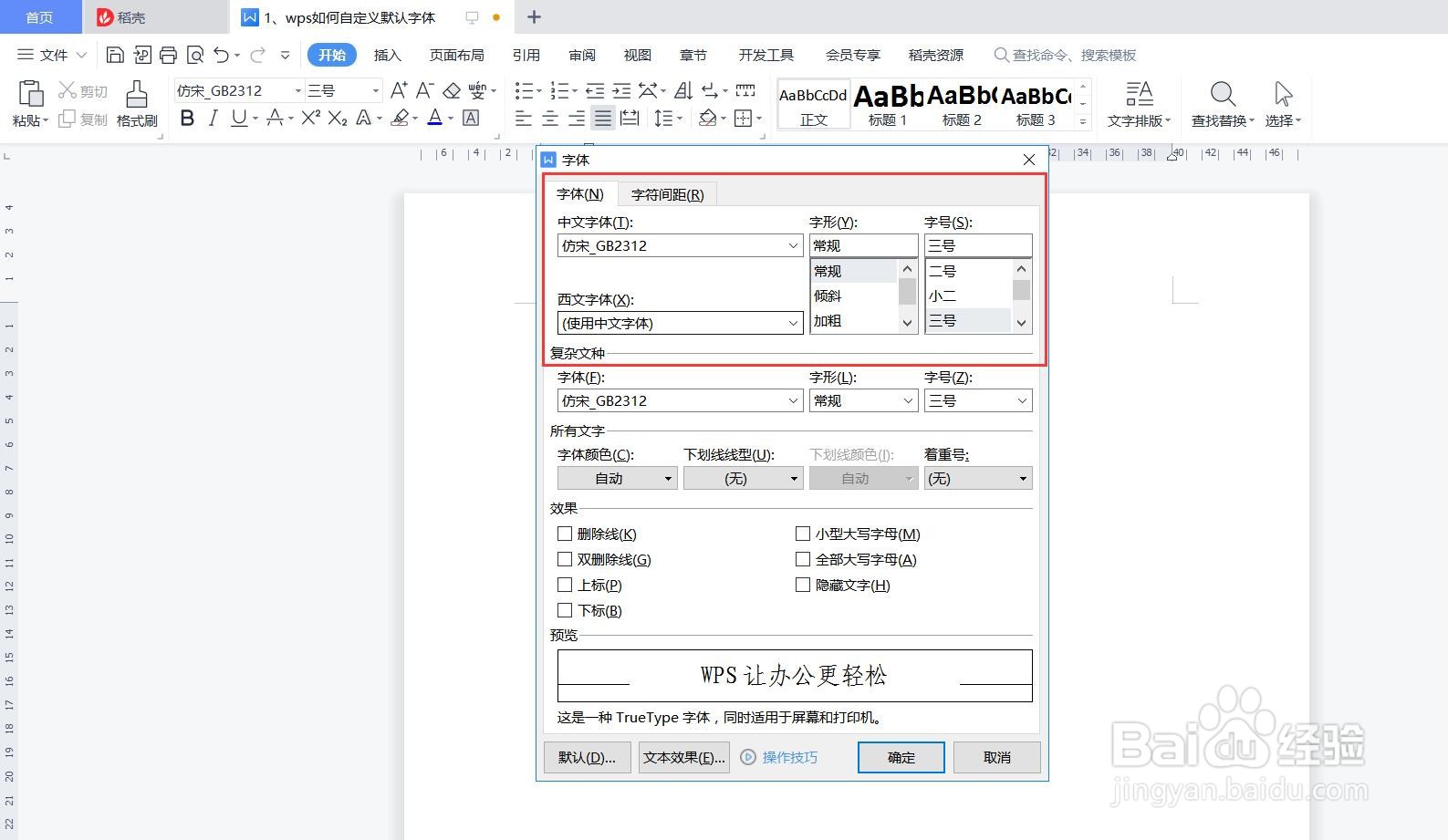This screenshot has height=840, width=1448.
Task: Click the Decrease font size icon
Action: pyautogui.click(x=424, y=90)
